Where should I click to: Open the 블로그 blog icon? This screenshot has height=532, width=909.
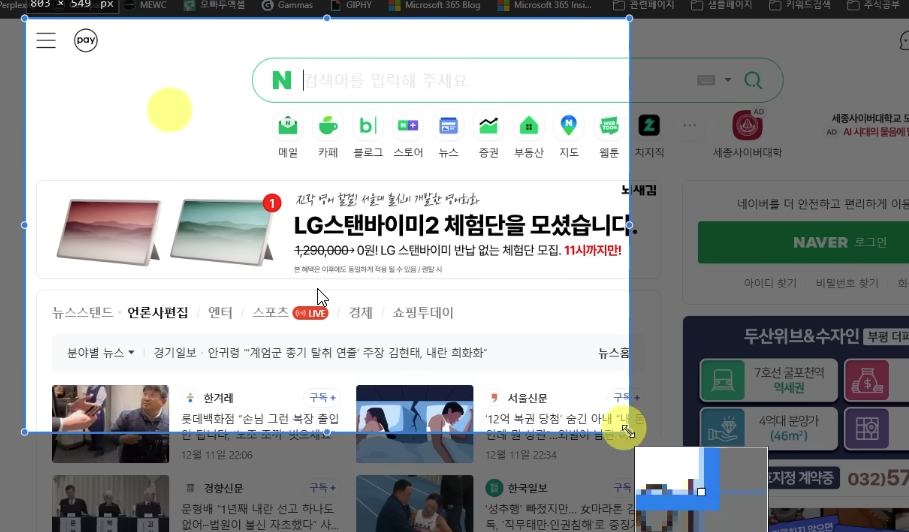click(x=368, y=126)
